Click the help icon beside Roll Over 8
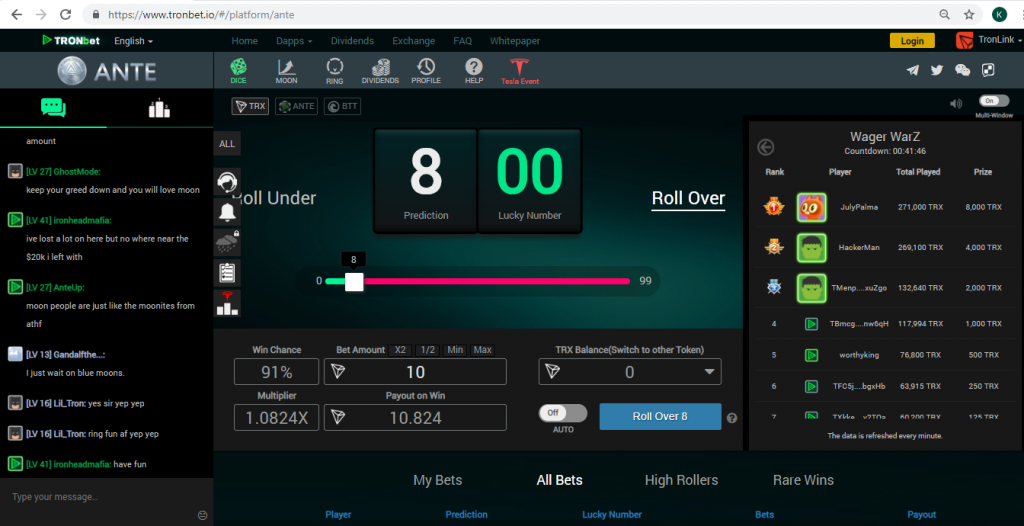 coord(732,418)
